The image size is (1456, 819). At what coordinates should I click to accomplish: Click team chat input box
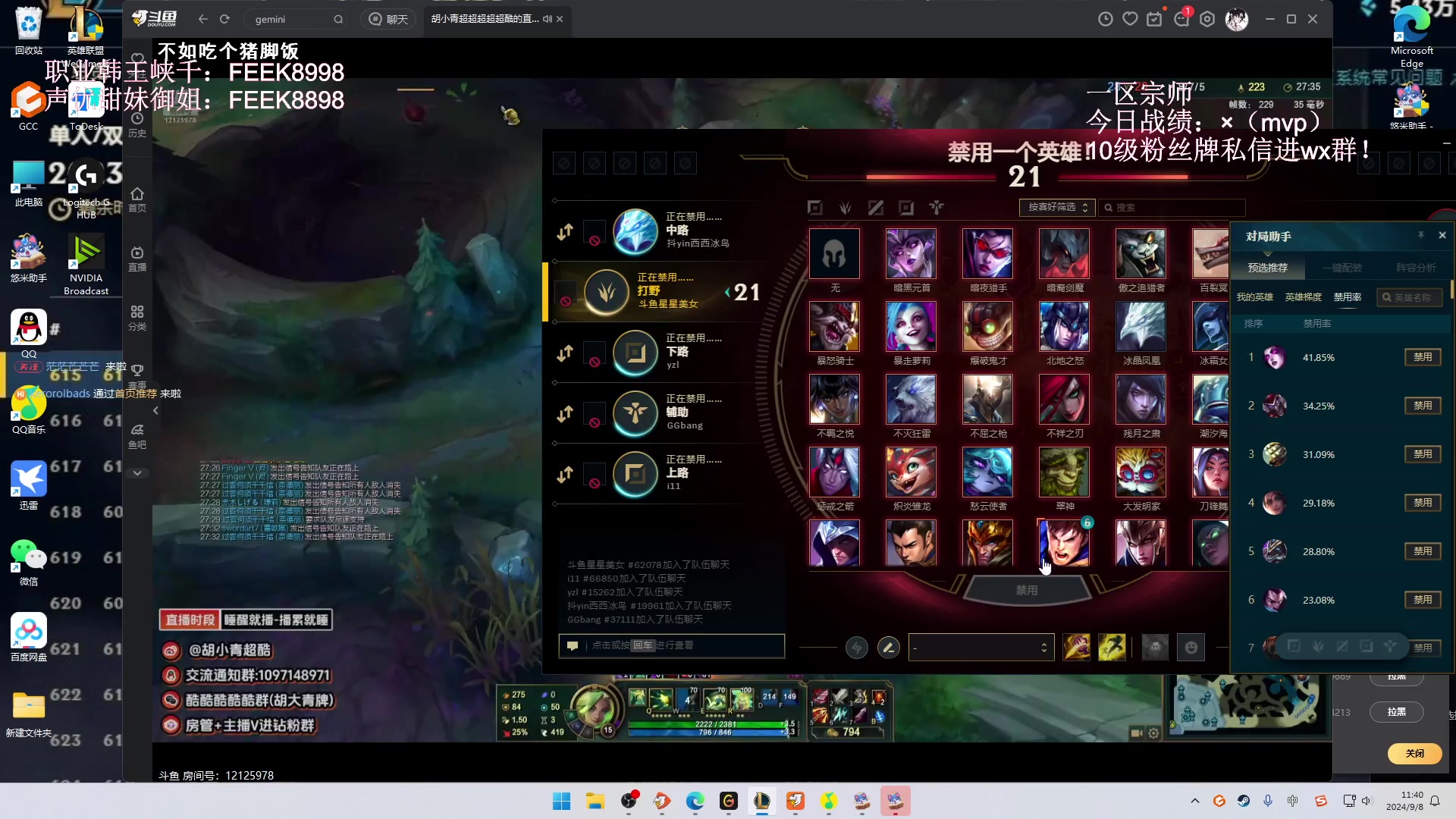(672, 645)
